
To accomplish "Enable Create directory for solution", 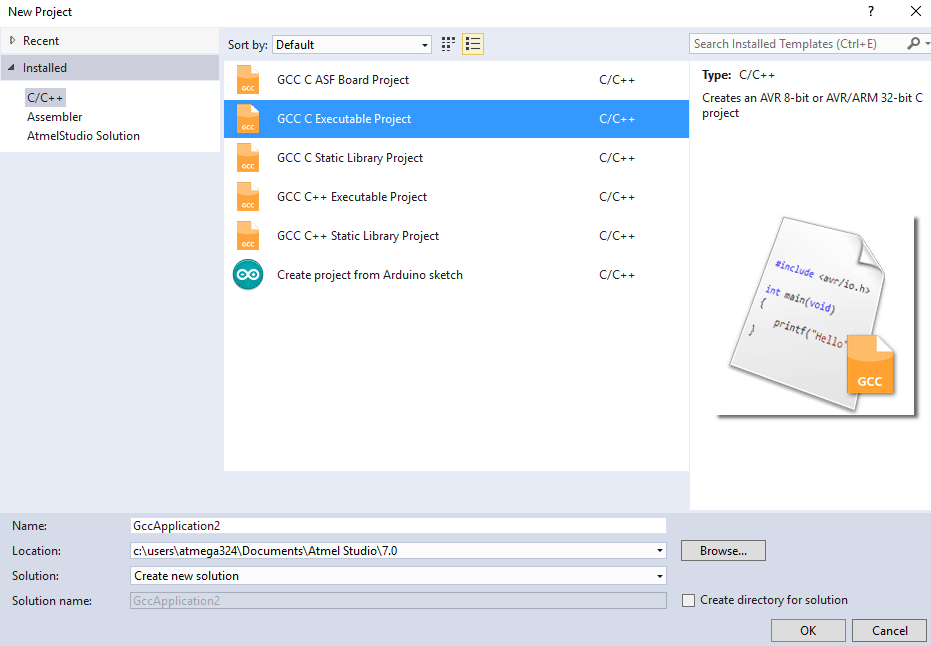I will click(x=688, y=600).
